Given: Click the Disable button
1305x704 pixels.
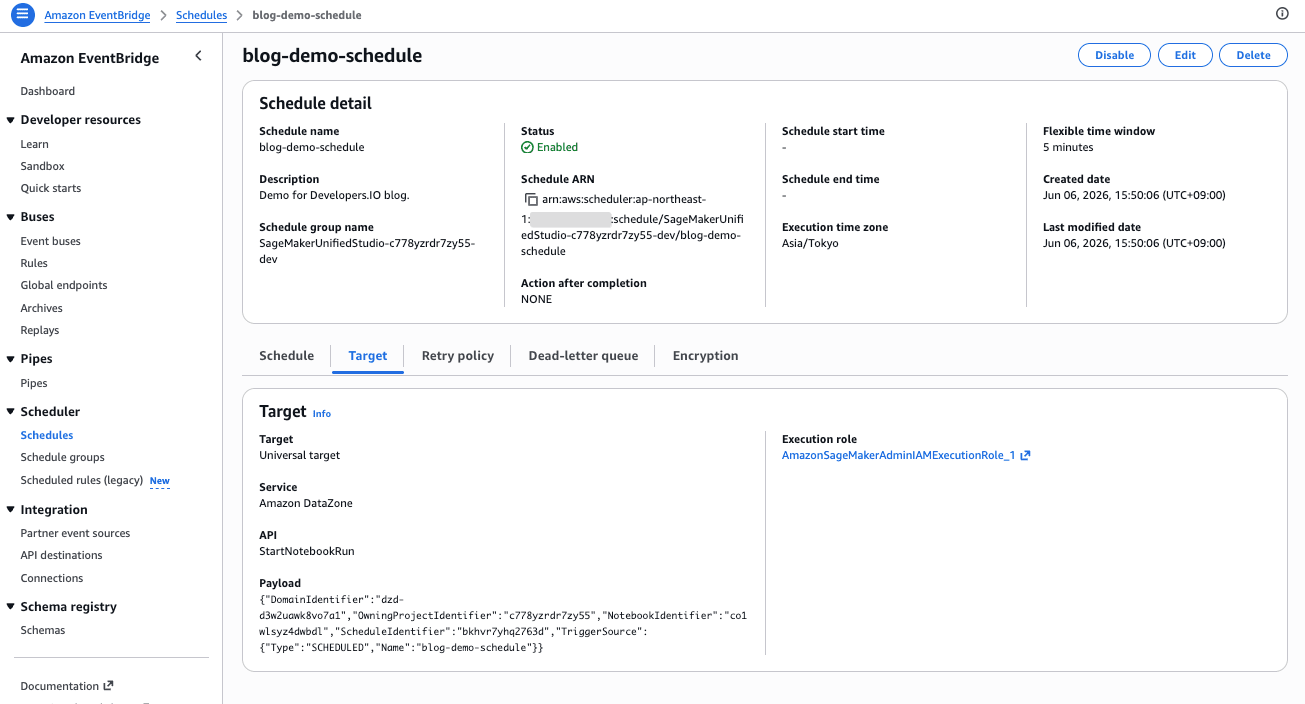Looking at the screenshot, I should point(1114,55).
